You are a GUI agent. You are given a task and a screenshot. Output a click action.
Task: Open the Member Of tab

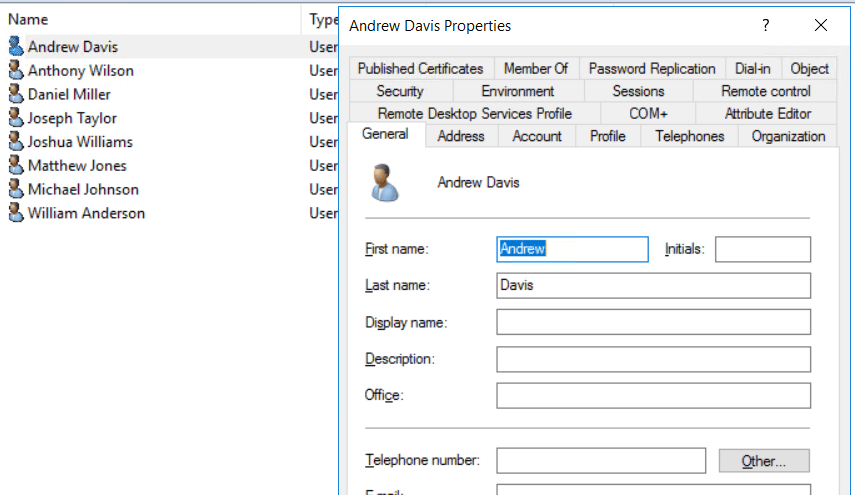pyautogui.click(x=535, y=68)
